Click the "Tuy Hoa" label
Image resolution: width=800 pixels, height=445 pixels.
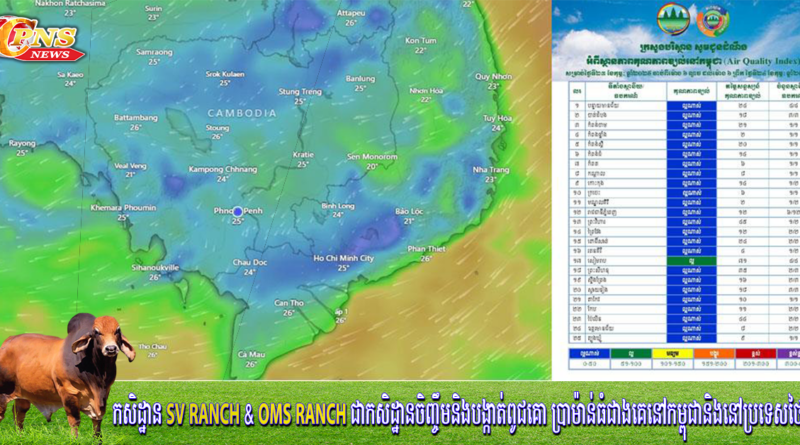click(497, 118)
